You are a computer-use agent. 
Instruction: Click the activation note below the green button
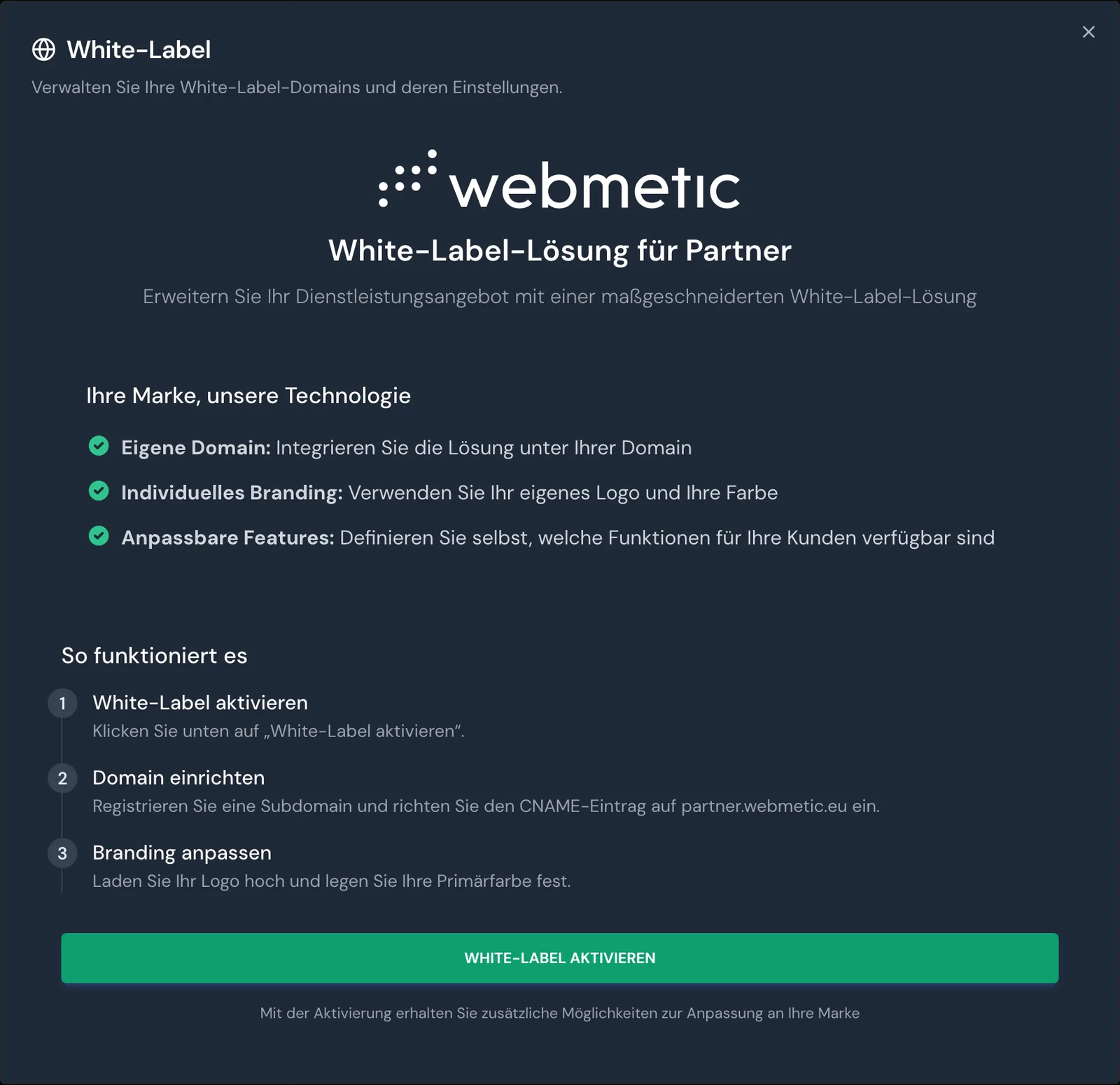pos(560,1013)
